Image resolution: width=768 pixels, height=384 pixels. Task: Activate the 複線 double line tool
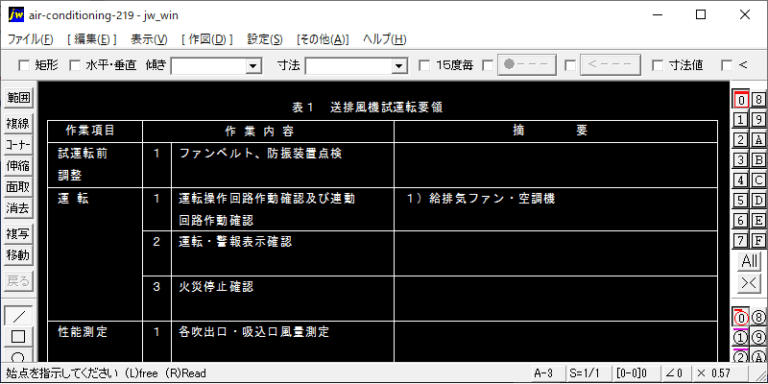click(18, 124)
